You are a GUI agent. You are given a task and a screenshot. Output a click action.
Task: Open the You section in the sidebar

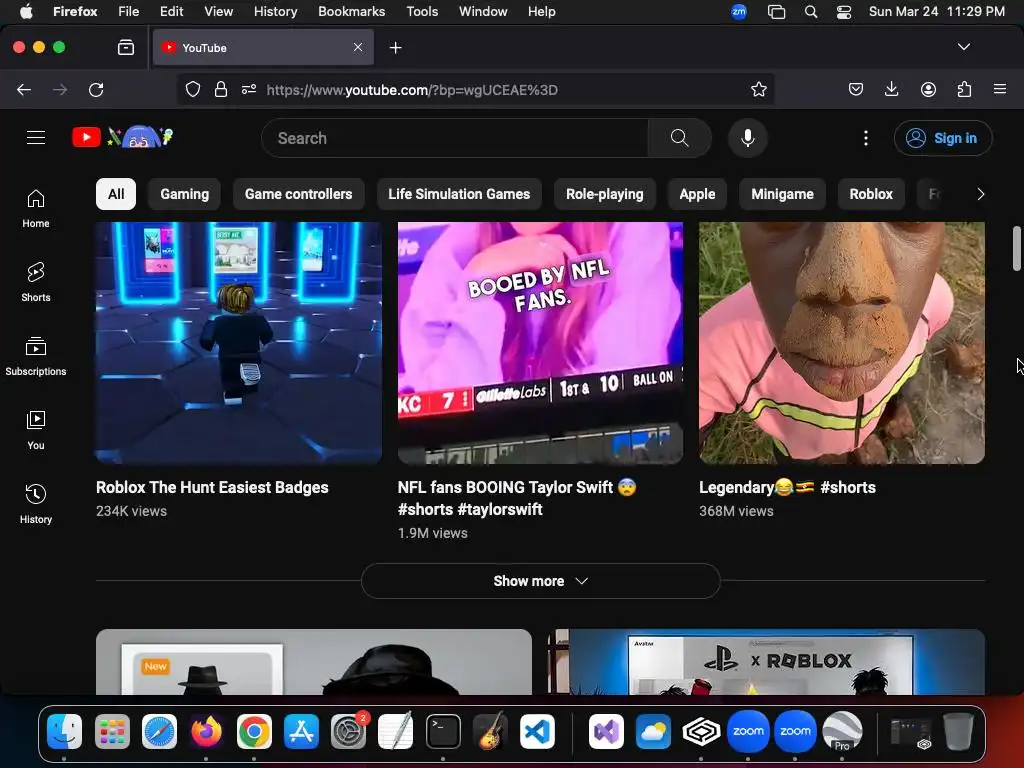click(36, 430)
